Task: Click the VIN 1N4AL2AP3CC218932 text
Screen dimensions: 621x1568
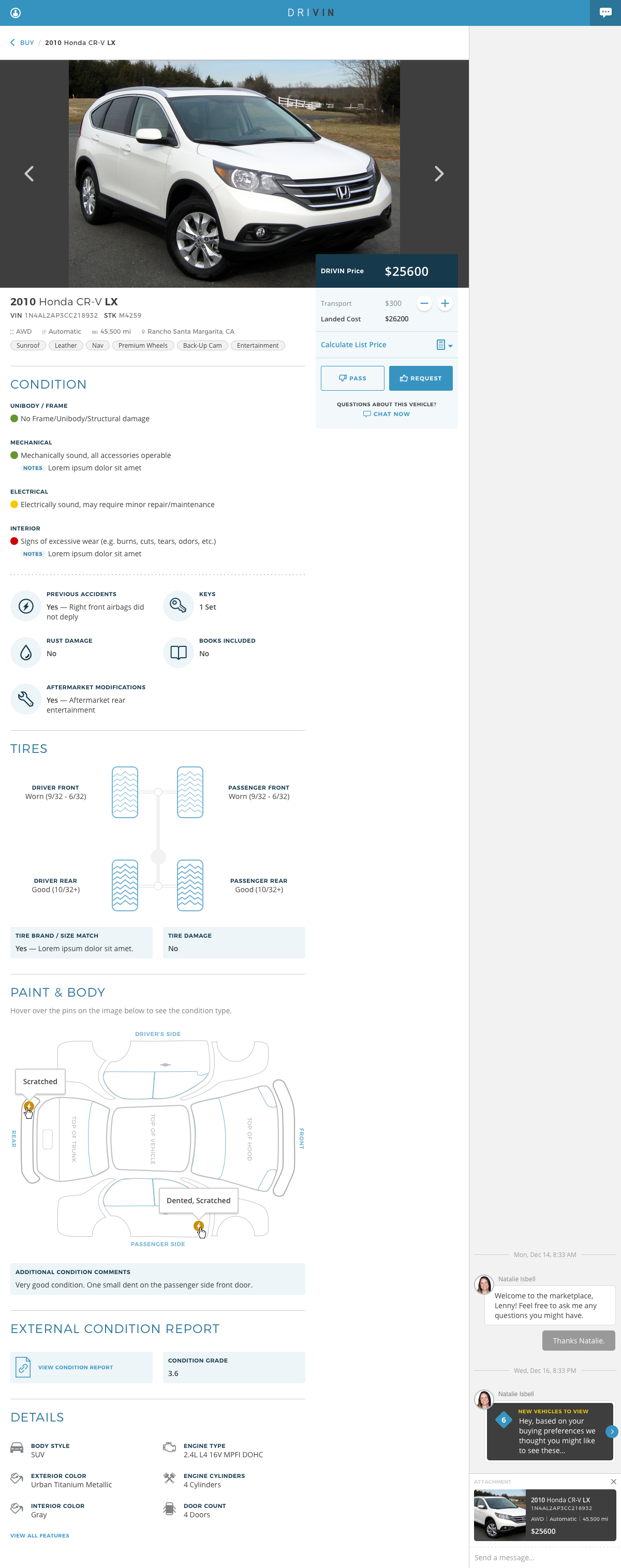Action: [x=54, y=315]
